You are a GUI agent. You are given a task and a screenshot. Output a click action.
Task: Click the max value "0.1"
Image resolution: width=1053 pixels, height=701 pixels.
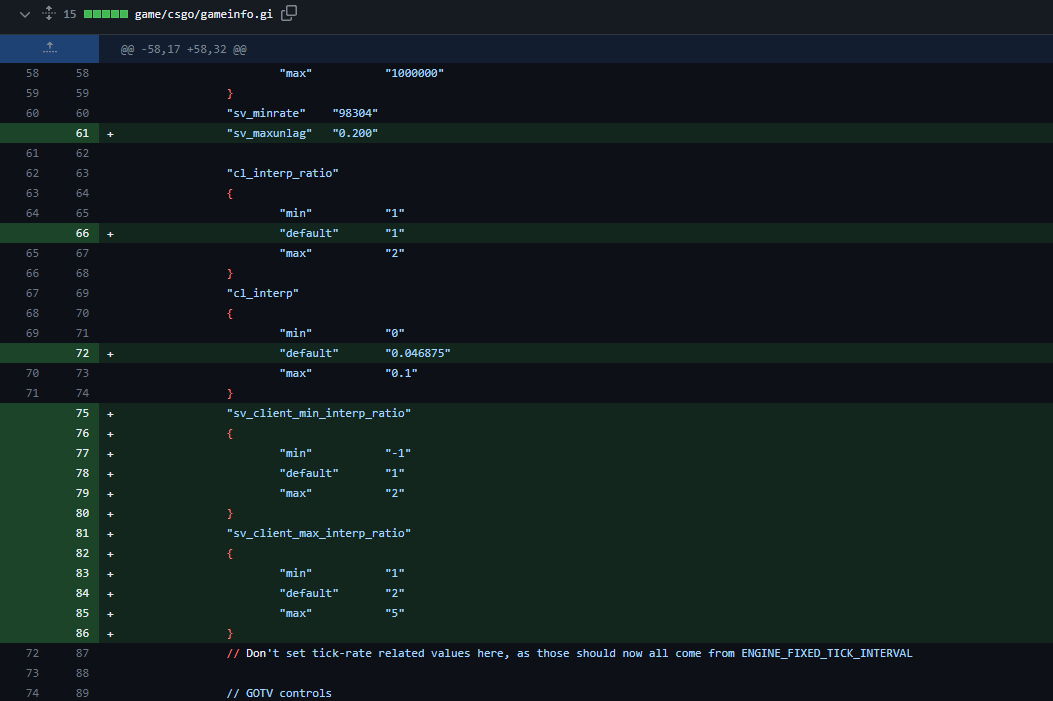click(402, 373)
